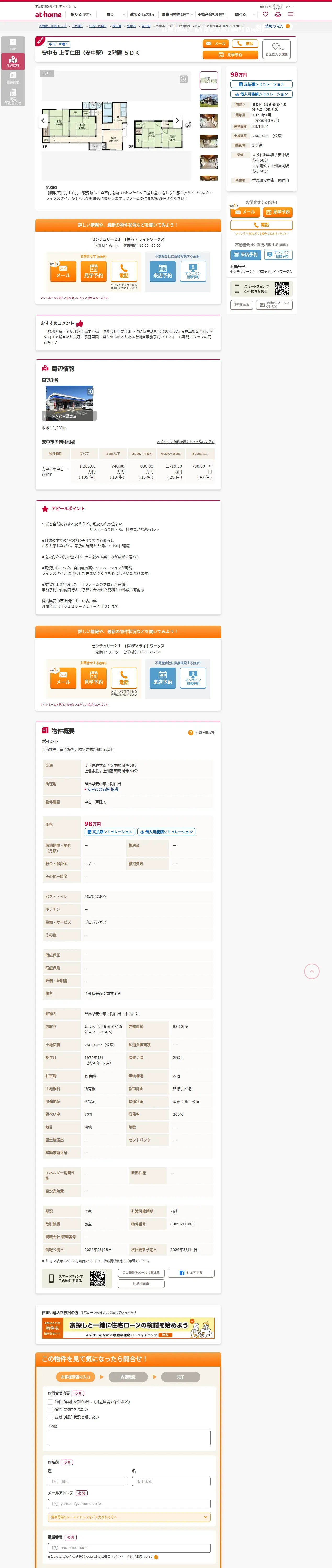This screenshot has height=1568, width=332.
Task: Check 物件の詳細を知りたい option
Action: tap(50, 1401)
